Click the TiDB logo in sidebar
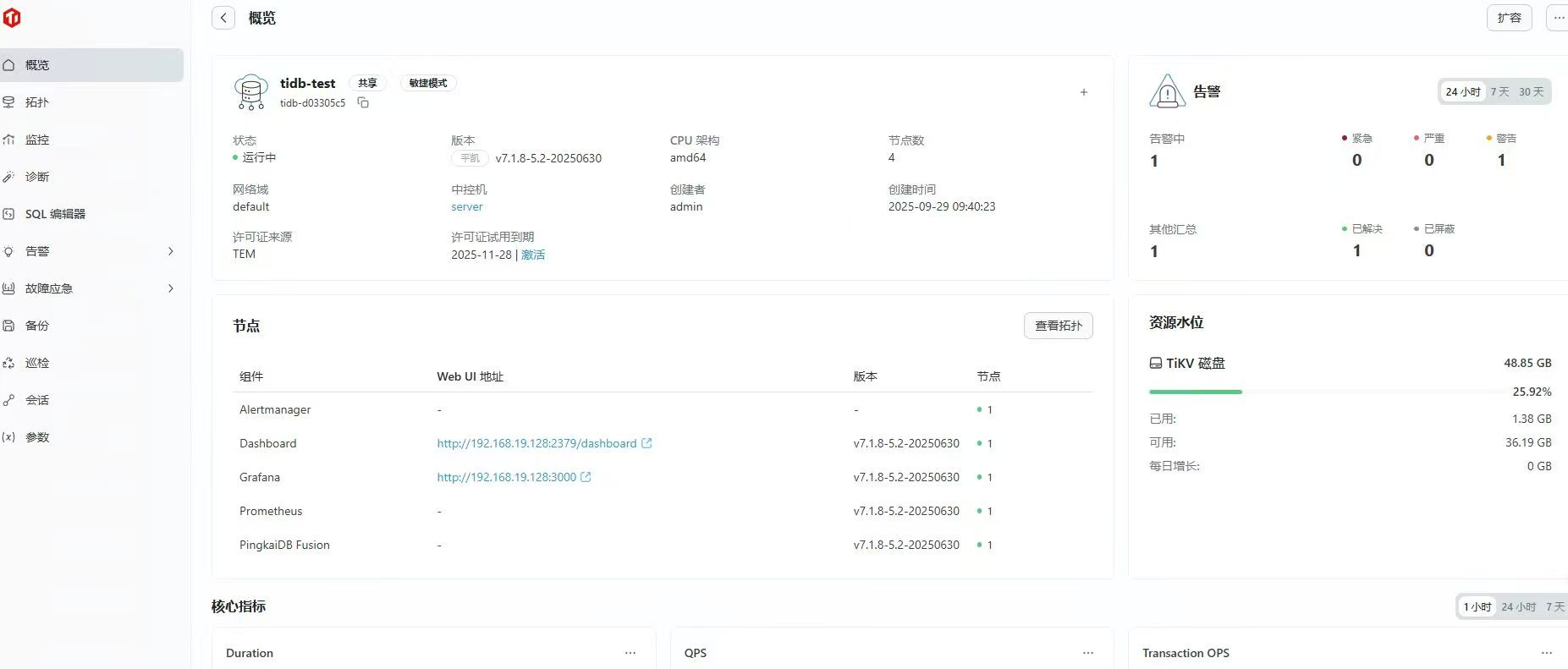Image resolution: width=1568 pixels, height=669 pixels. pyautogui.click(x=12, y=18)
